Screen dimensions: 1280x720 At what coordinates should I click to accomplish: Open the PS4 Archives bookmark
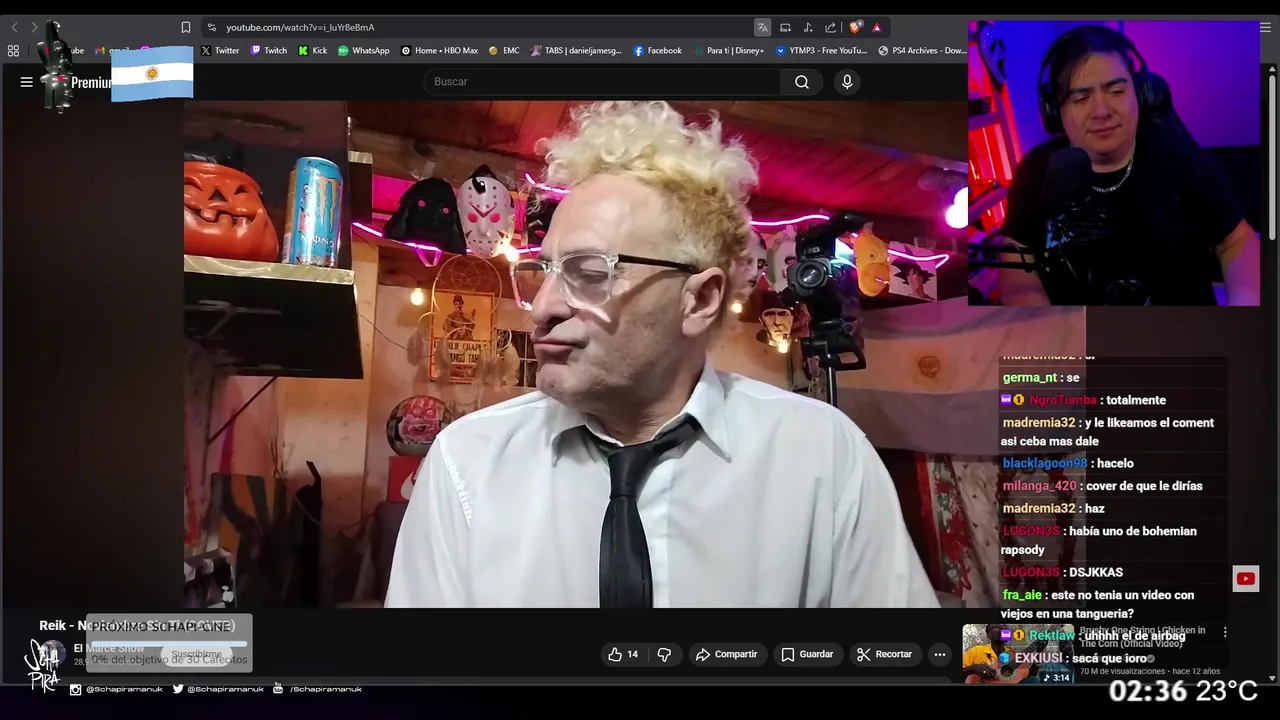922,51
